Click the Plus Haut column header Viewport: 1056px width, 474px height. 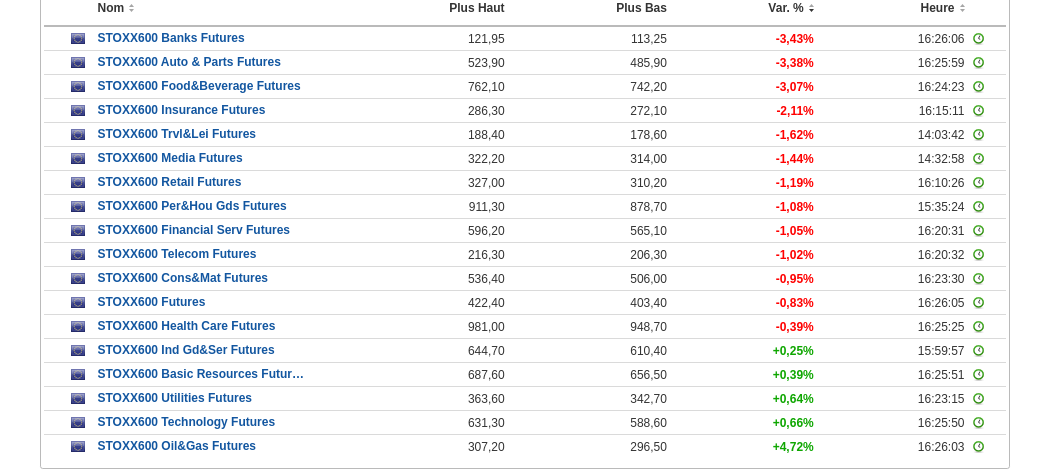pyautogui.click(x=476, y=8)
